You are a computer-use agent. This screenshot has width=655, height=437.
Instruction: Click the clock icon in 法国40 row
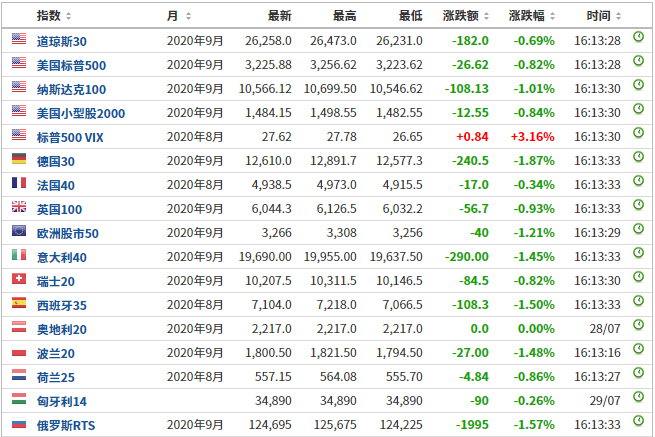638,180
